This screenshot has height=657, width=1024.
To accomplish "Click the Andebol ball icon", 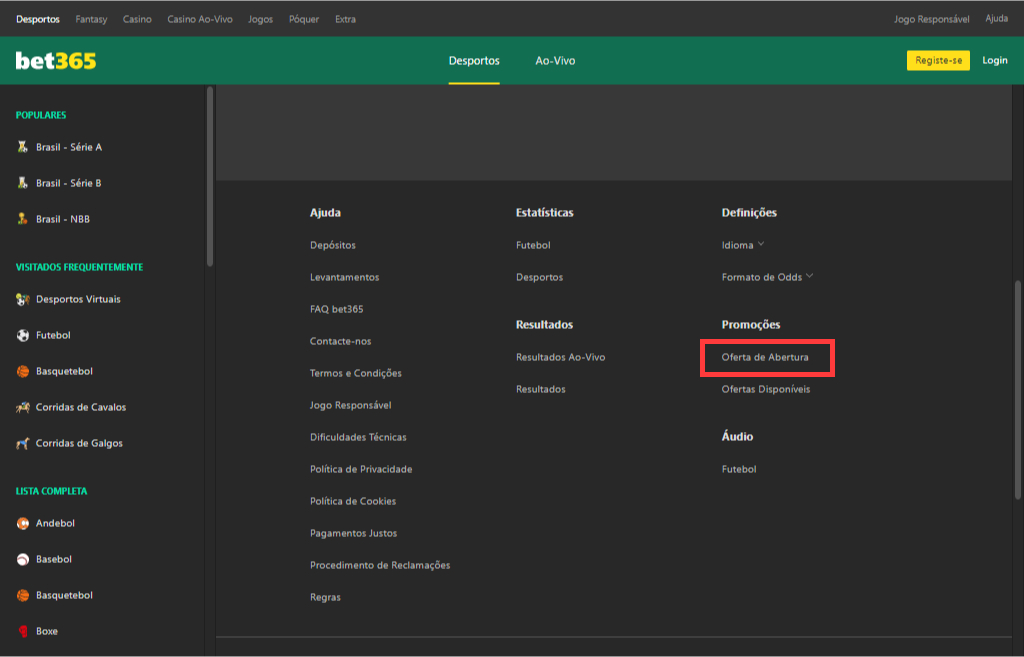I will 23,523.
